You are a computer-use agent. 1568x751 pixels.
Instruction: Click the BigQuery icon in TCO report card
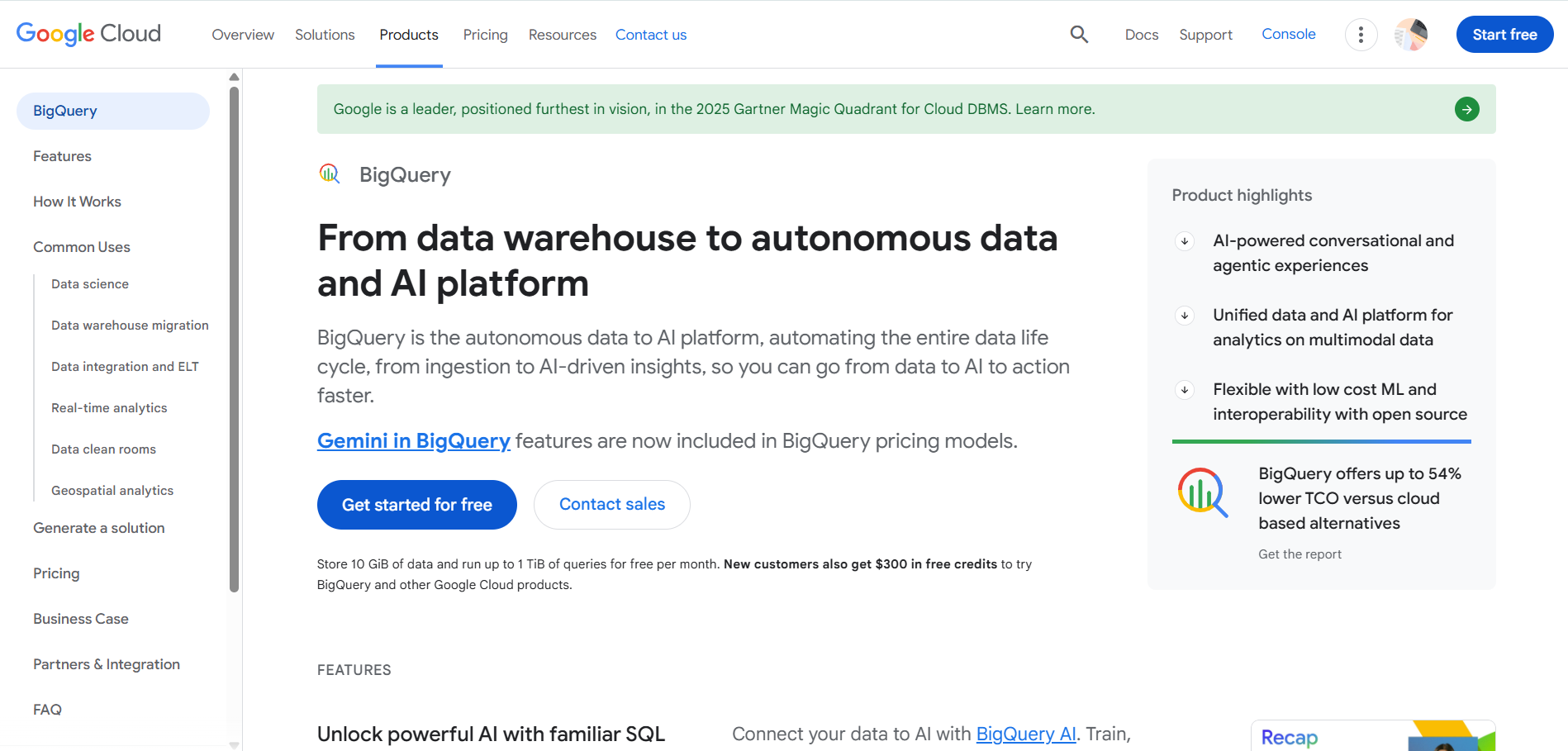point(1202,492)
